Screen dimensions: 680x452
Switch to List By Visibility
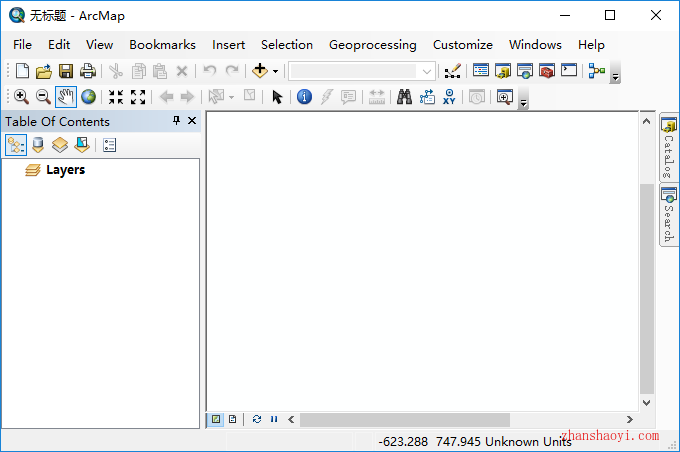pos(60,145)
